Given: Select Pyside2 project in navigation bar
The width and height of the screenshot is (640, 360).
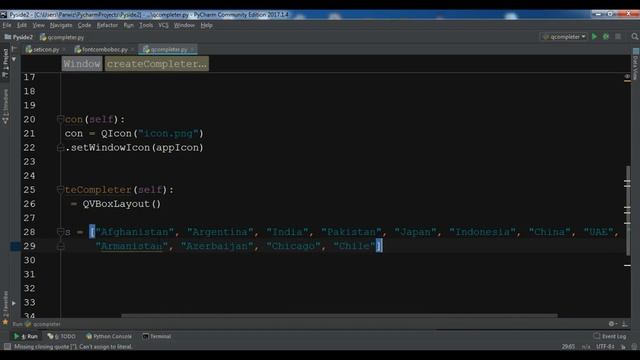Looking at the screenshot, I should (18, 37).
